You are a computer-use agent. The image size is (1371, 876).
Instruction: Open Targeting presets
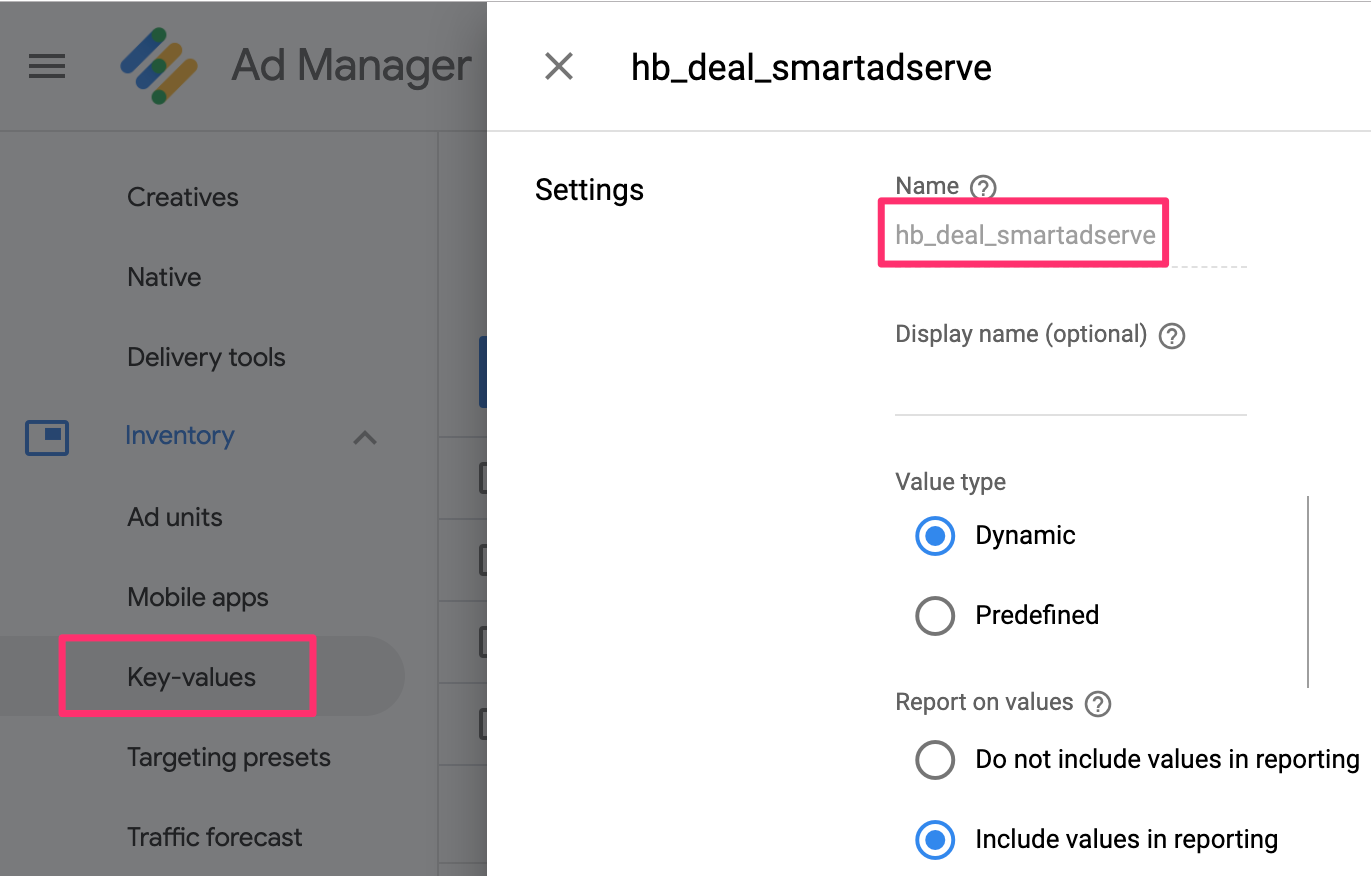click(x=229, y=757)
